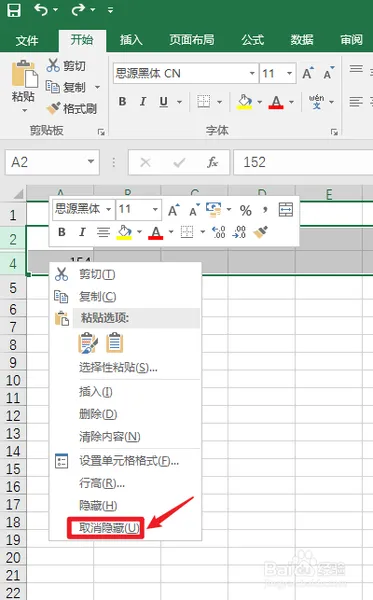Switch to the 插入 ribbon tab

131,40
